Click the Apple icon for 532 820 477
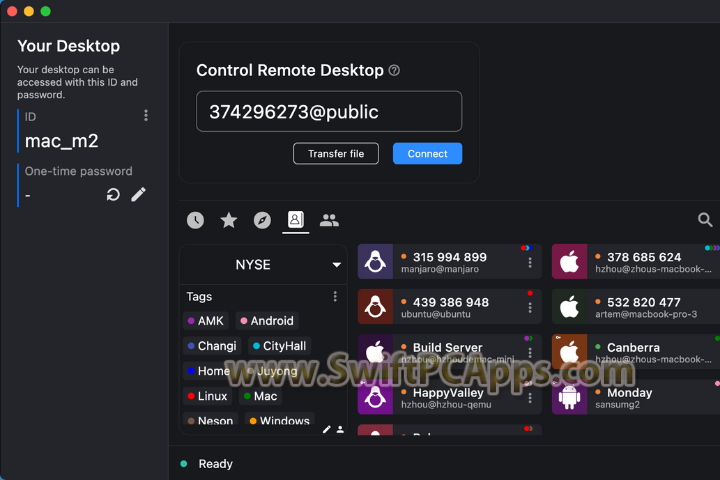This screenshot has height=480, width=720. (x=569, y=306)
